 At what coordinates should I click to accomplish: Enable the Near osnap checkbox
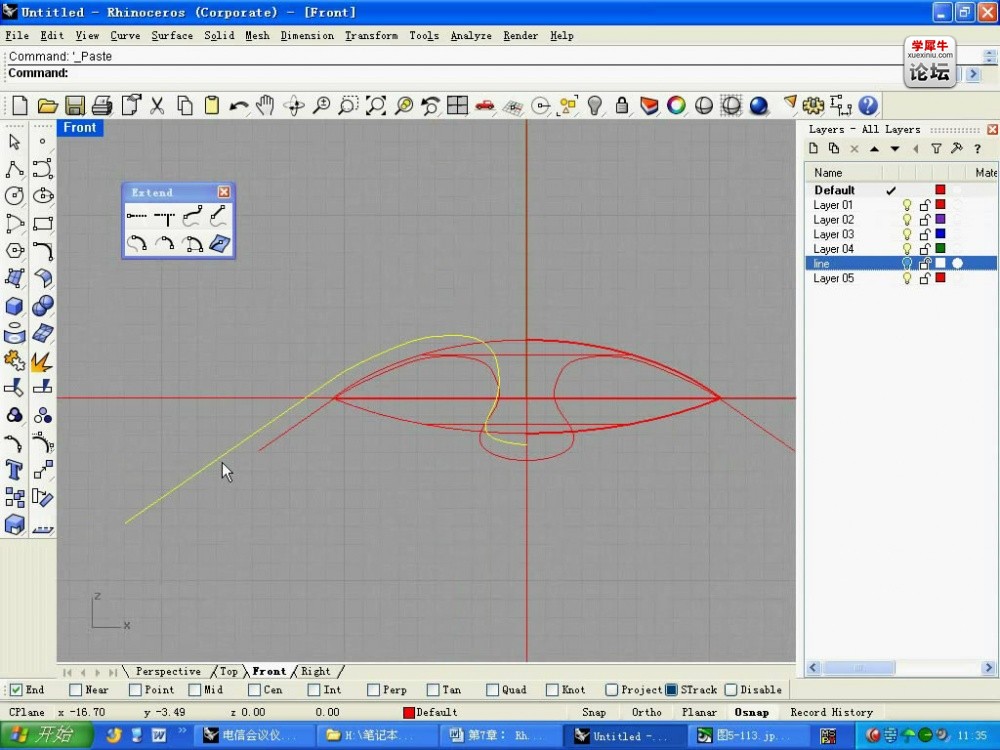75,690
